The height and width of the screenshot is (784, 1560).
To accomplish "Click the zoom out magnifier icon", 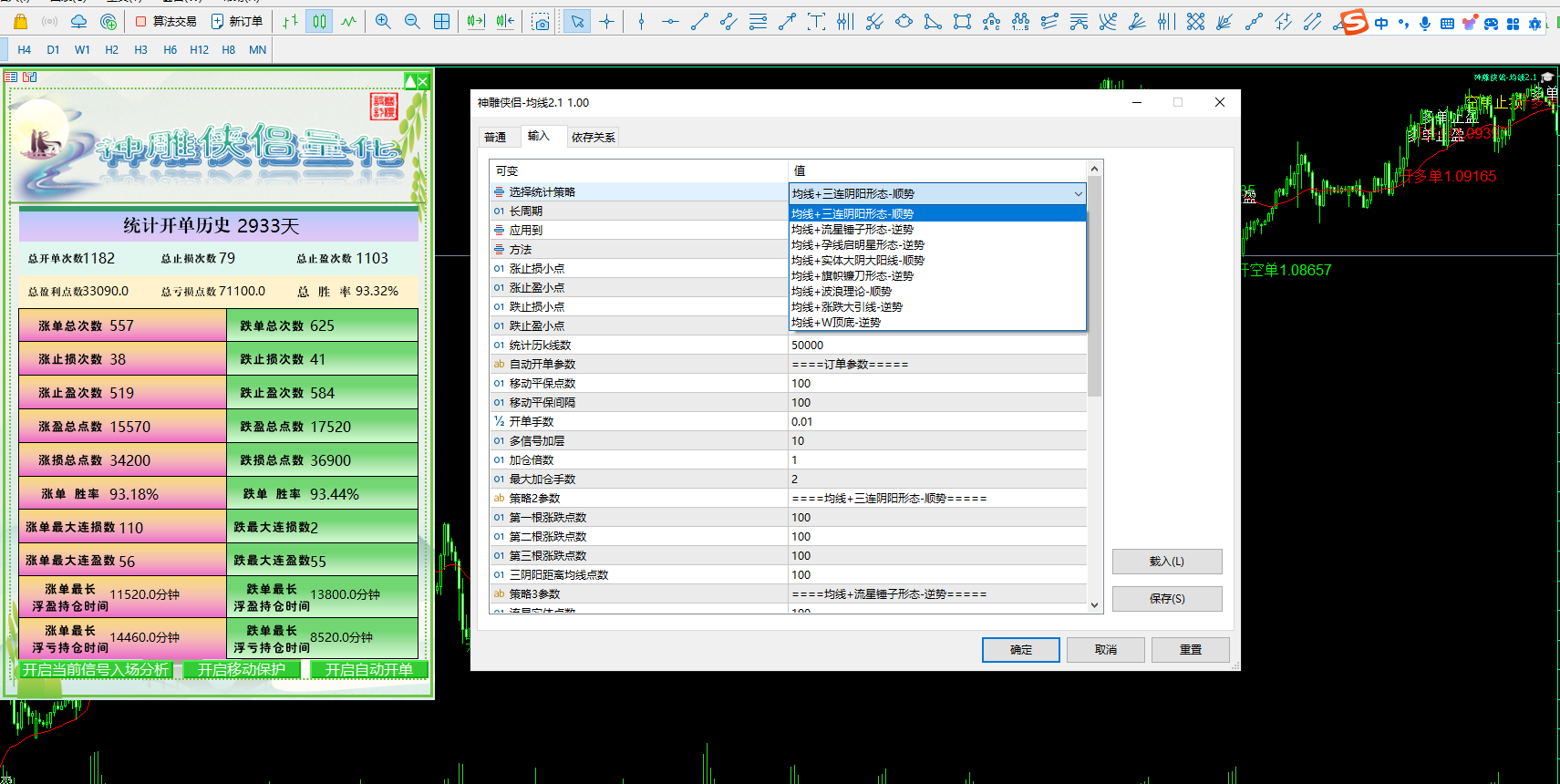I will (x=412, y=22).
